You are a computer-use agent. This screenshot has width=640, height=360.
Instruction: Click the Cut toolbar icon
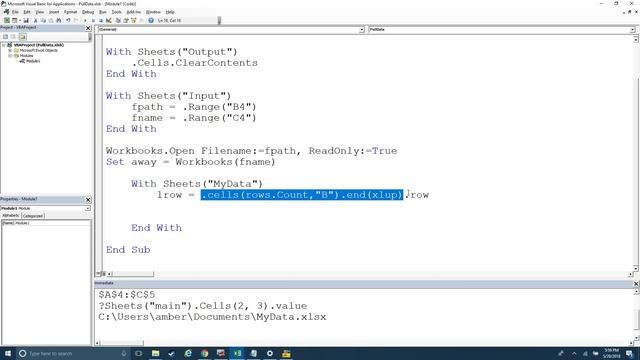point(36,20)
